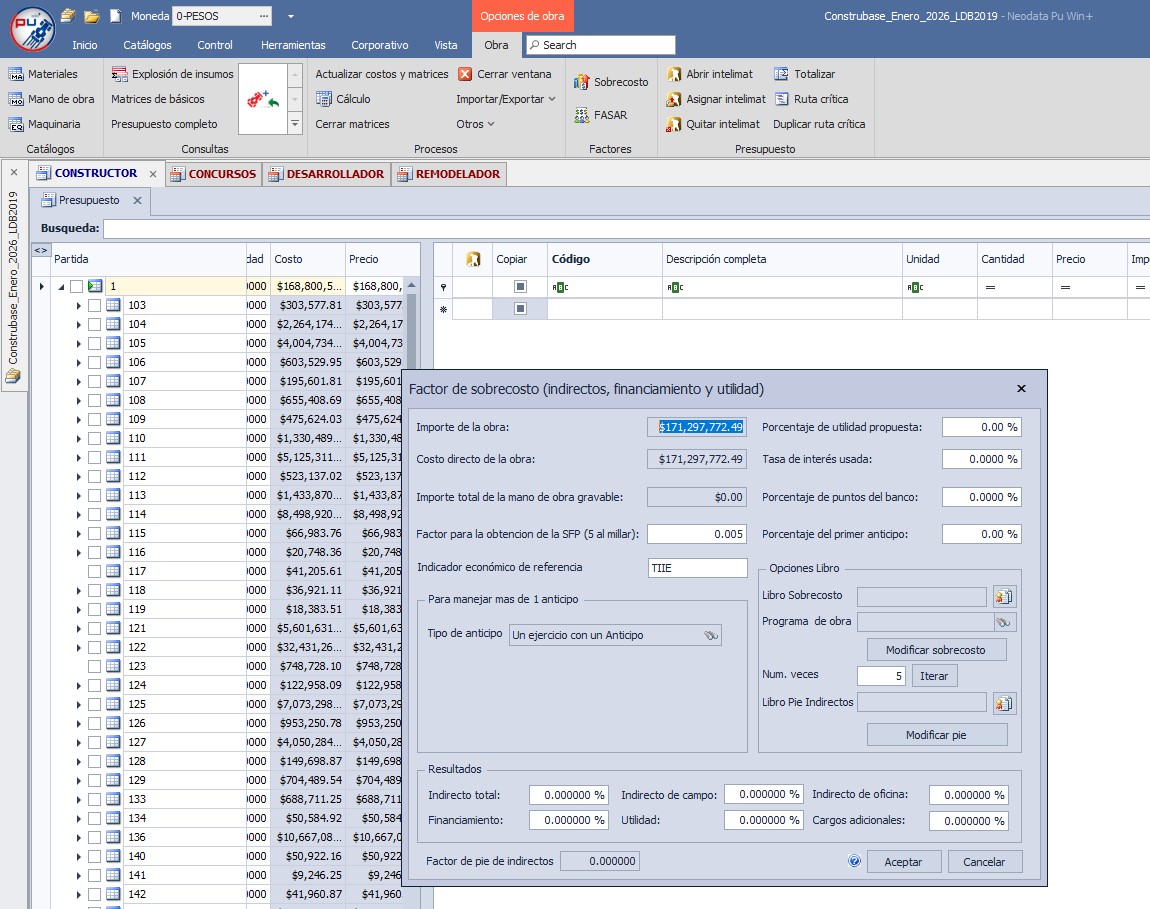Image resolution: width=1150 pixels, height=909 pixels.
Task: Click the open folder quick-access icon
Action: pos(92,15)
